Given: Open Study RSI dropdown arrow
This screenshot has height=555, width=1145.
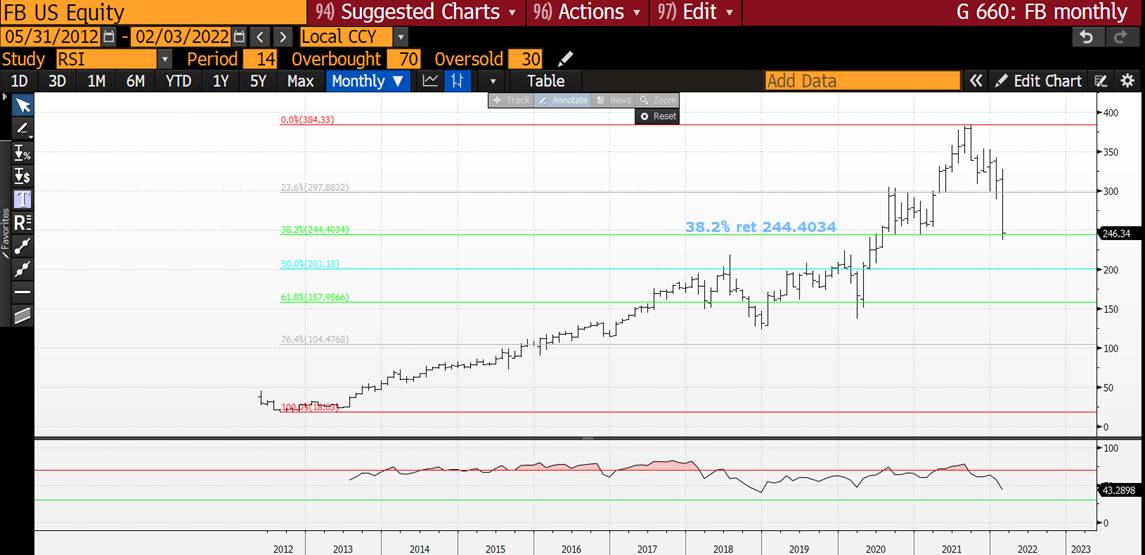Looking at the screenshot, I should pyautogui.click(x=165, y=58).
